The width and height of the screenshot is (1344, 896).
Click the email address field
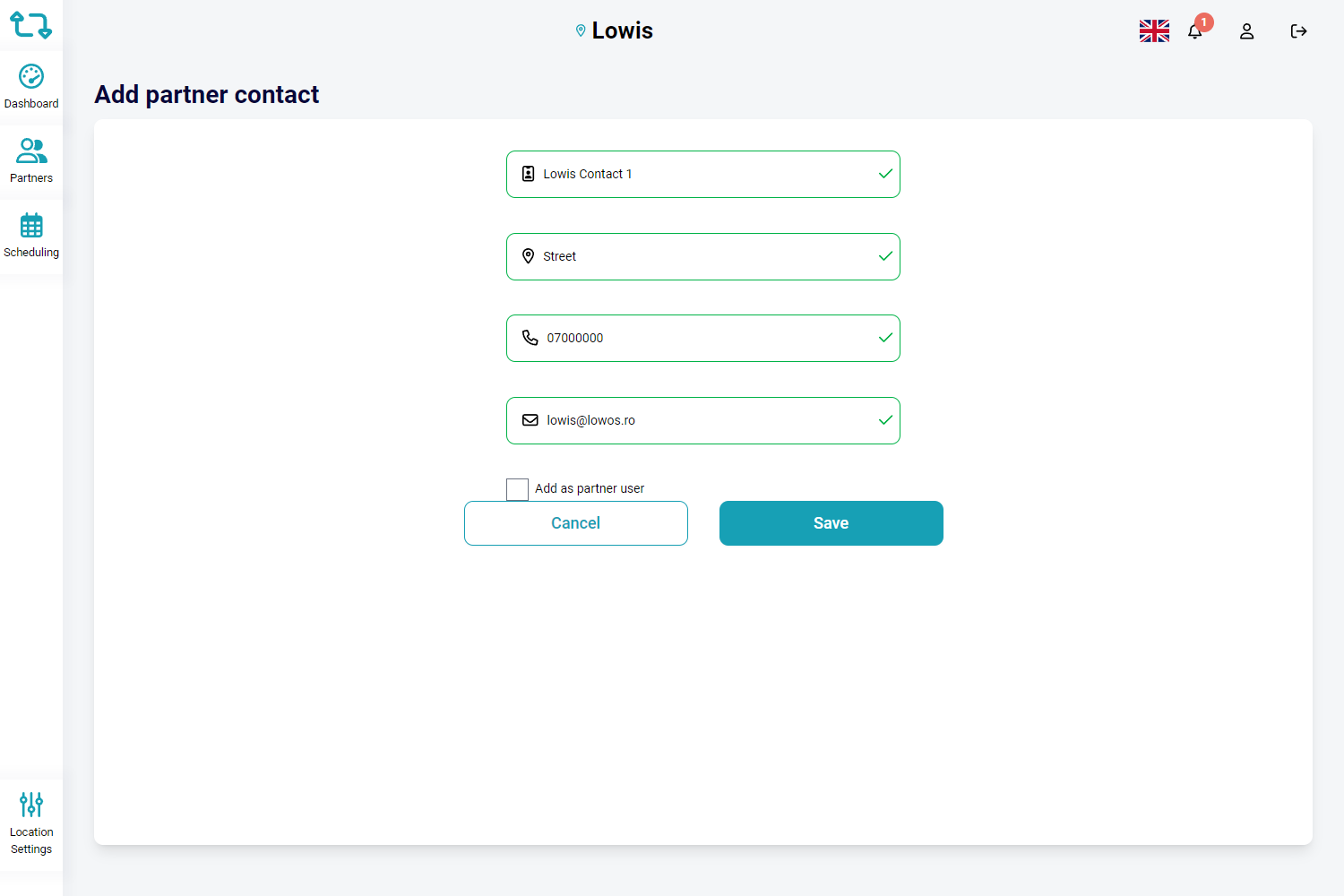[x=703, y=421]
